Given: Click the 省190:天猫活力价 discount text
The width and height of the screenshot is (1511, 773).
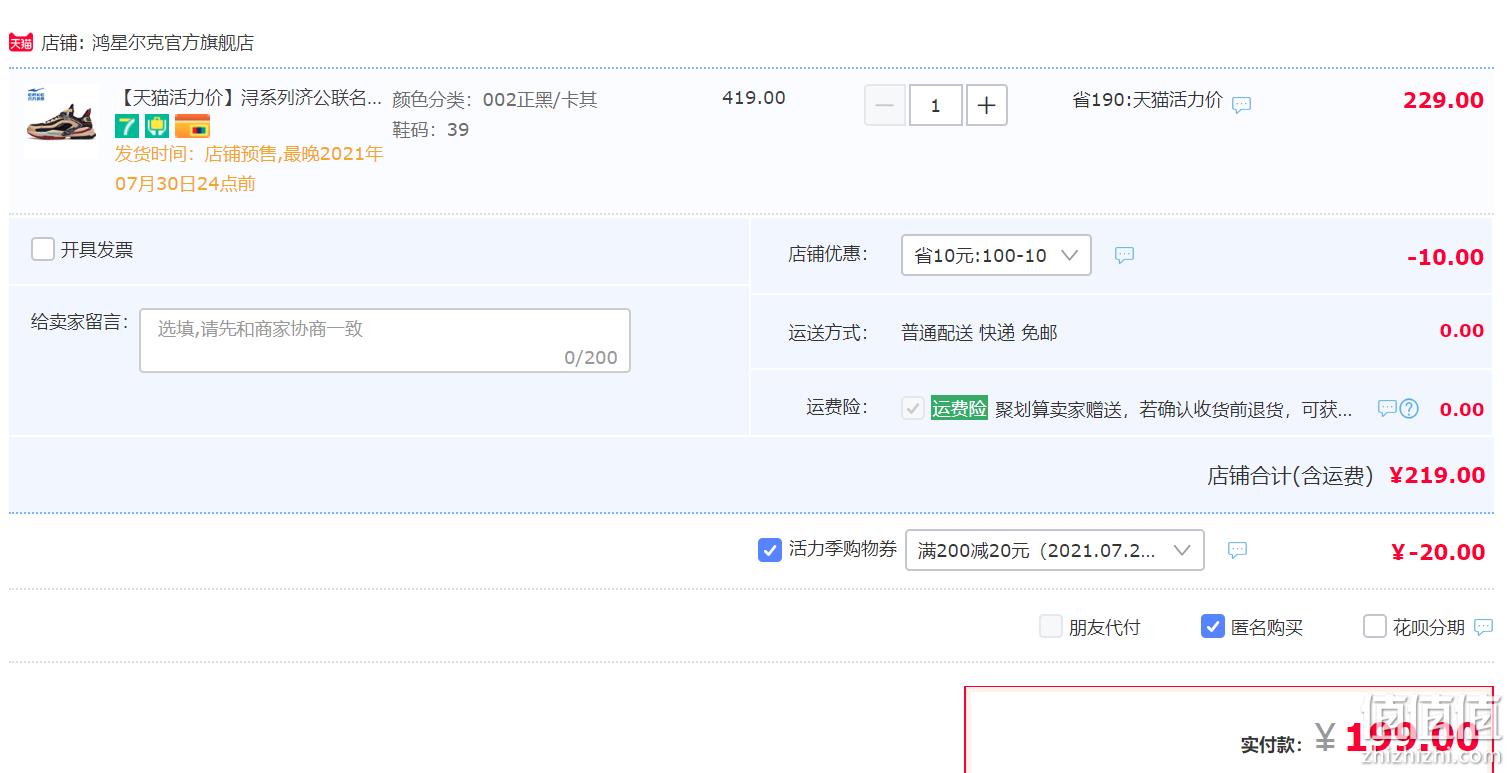Looking at the screenshot, I should (x=1147, y=100).
